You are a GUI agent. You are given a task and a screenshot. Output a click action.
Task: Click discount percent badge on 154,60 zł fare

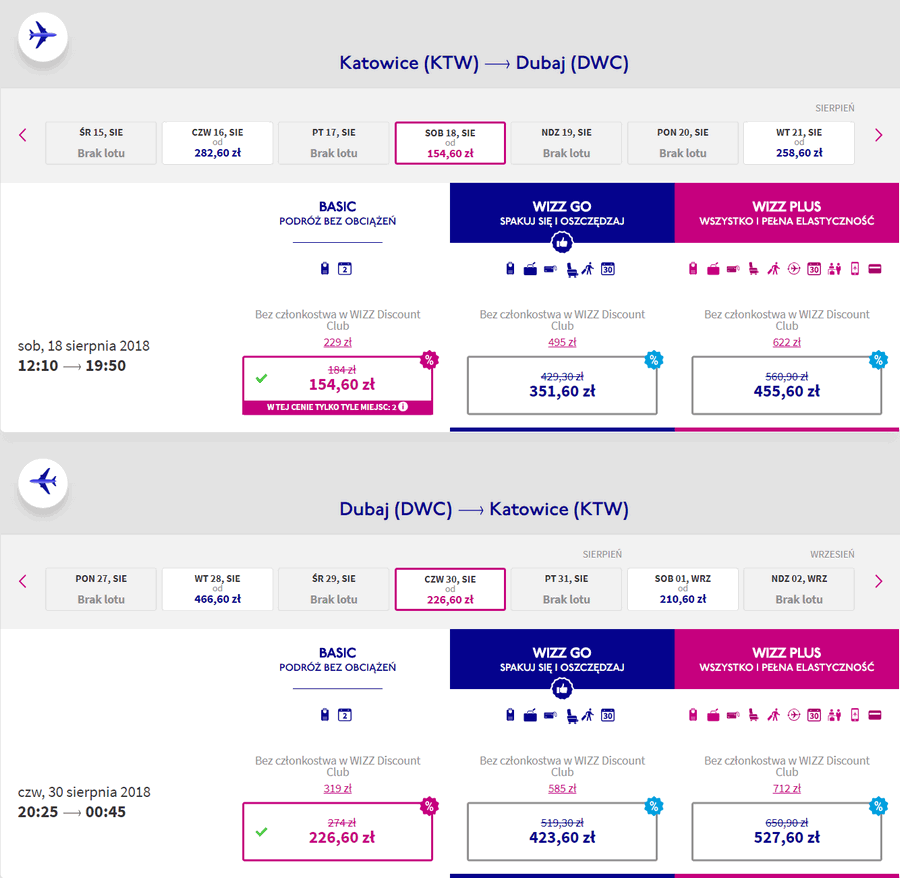tap(429, 360)
